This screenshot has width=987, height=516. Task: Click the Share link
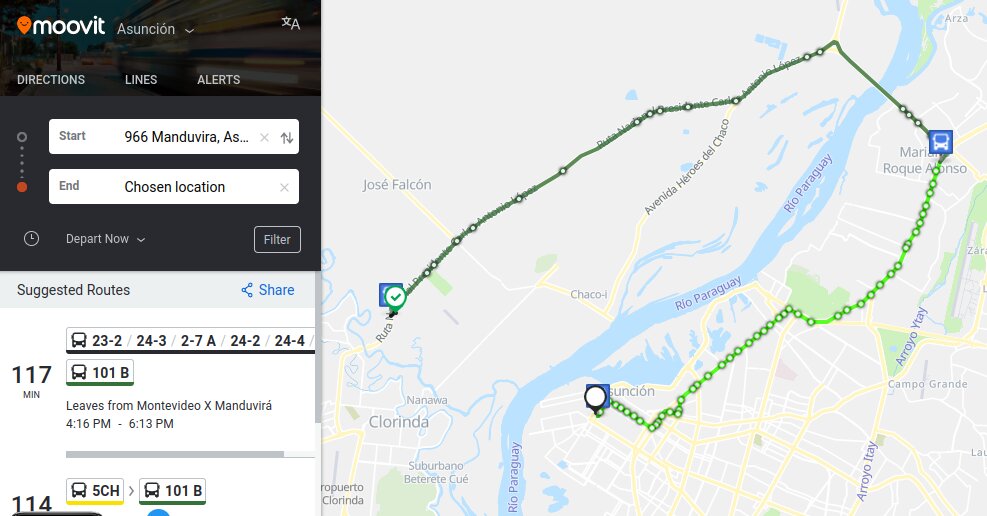click(268, 290)
